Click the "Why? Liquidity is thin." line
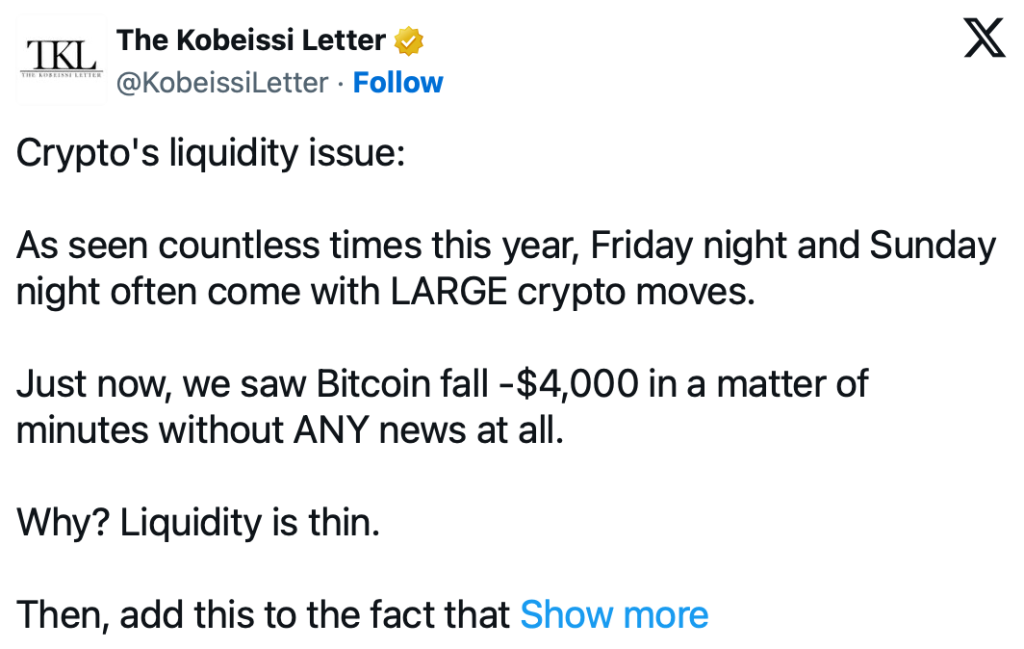The height and width of the screenshot is (649, 1024). (x=198, y=523)
